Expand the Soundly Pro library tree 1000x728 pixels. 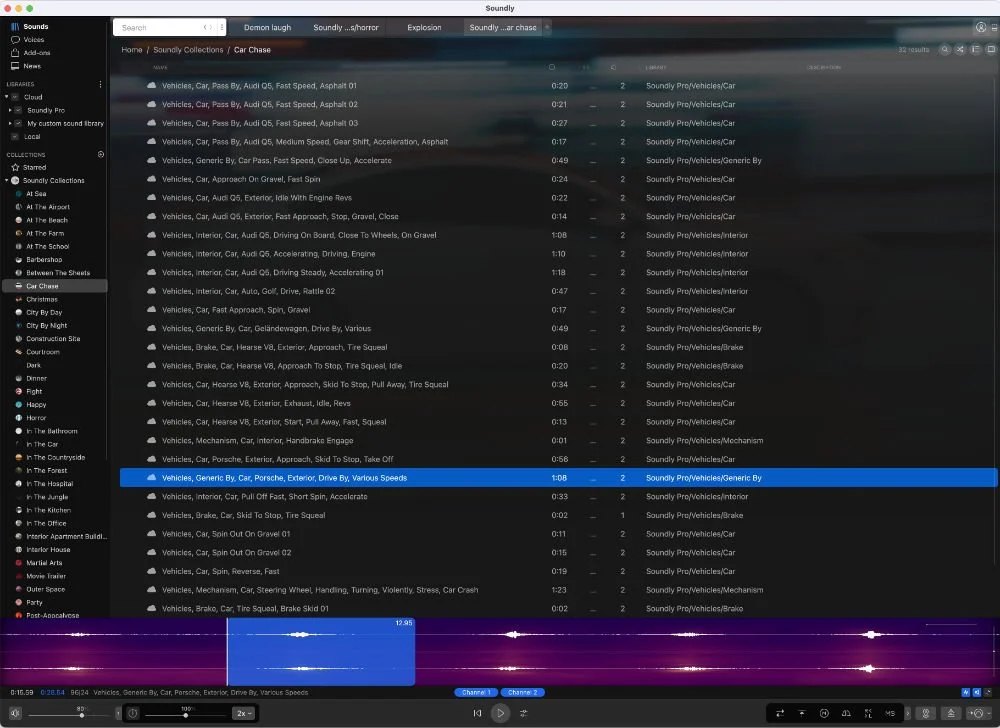tap(10, 110)
